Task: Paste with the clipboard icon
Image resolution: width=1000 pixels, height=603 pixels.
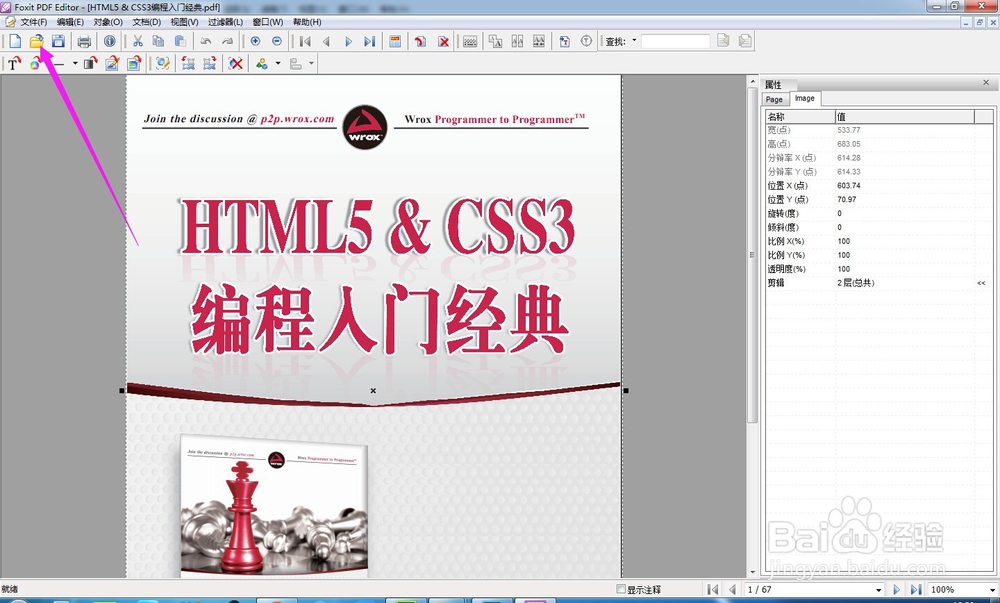Action: point(180,41)
